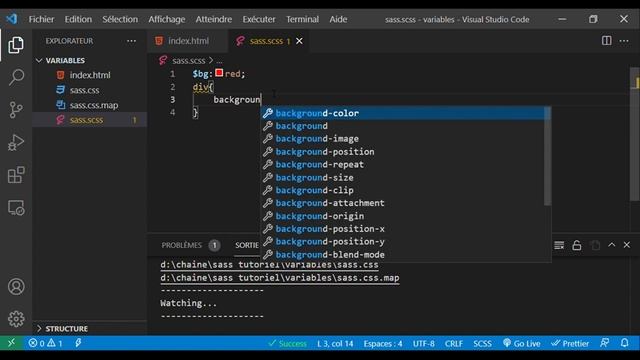Open Explorer panel More Actions ellipsis
640x360 pixels.
pyautogui.click(x=131, y=41)
